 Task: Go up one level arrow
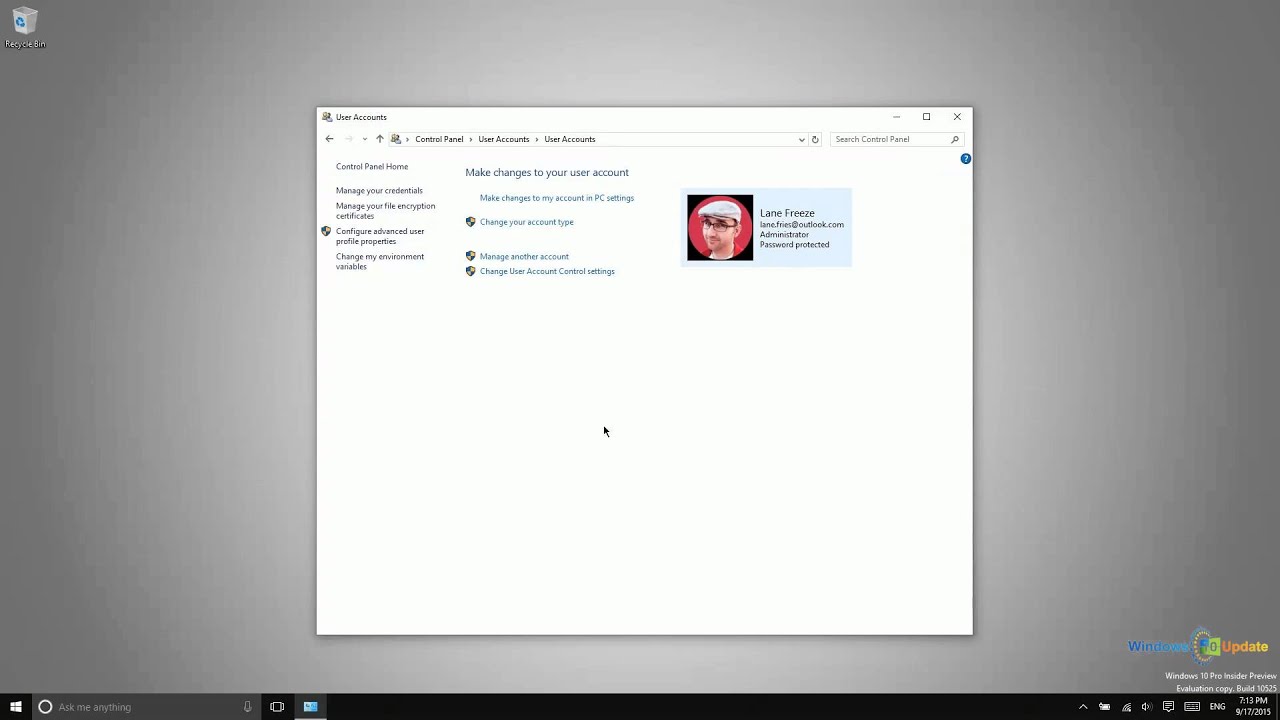tap(379, 139)
